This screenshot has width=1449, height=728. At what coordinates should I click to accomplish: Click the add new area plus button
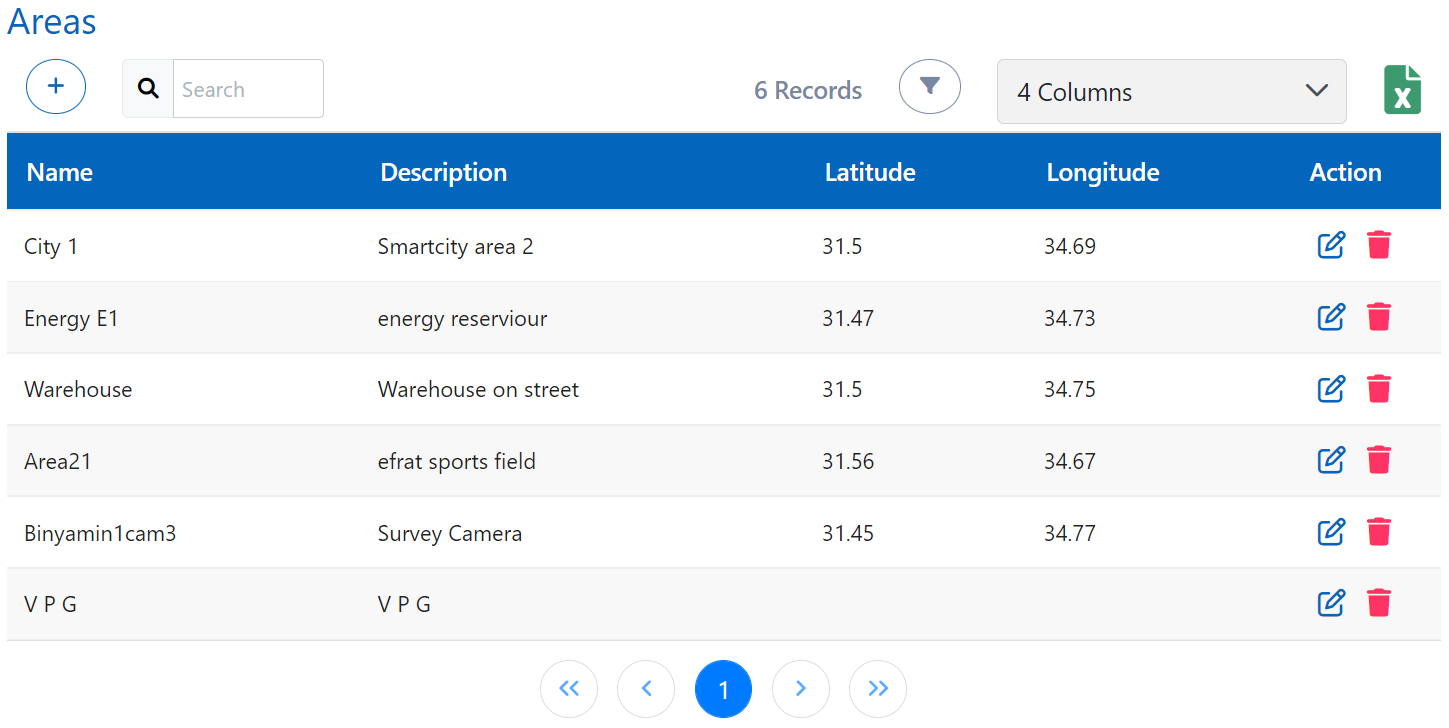tap(56, 87)
